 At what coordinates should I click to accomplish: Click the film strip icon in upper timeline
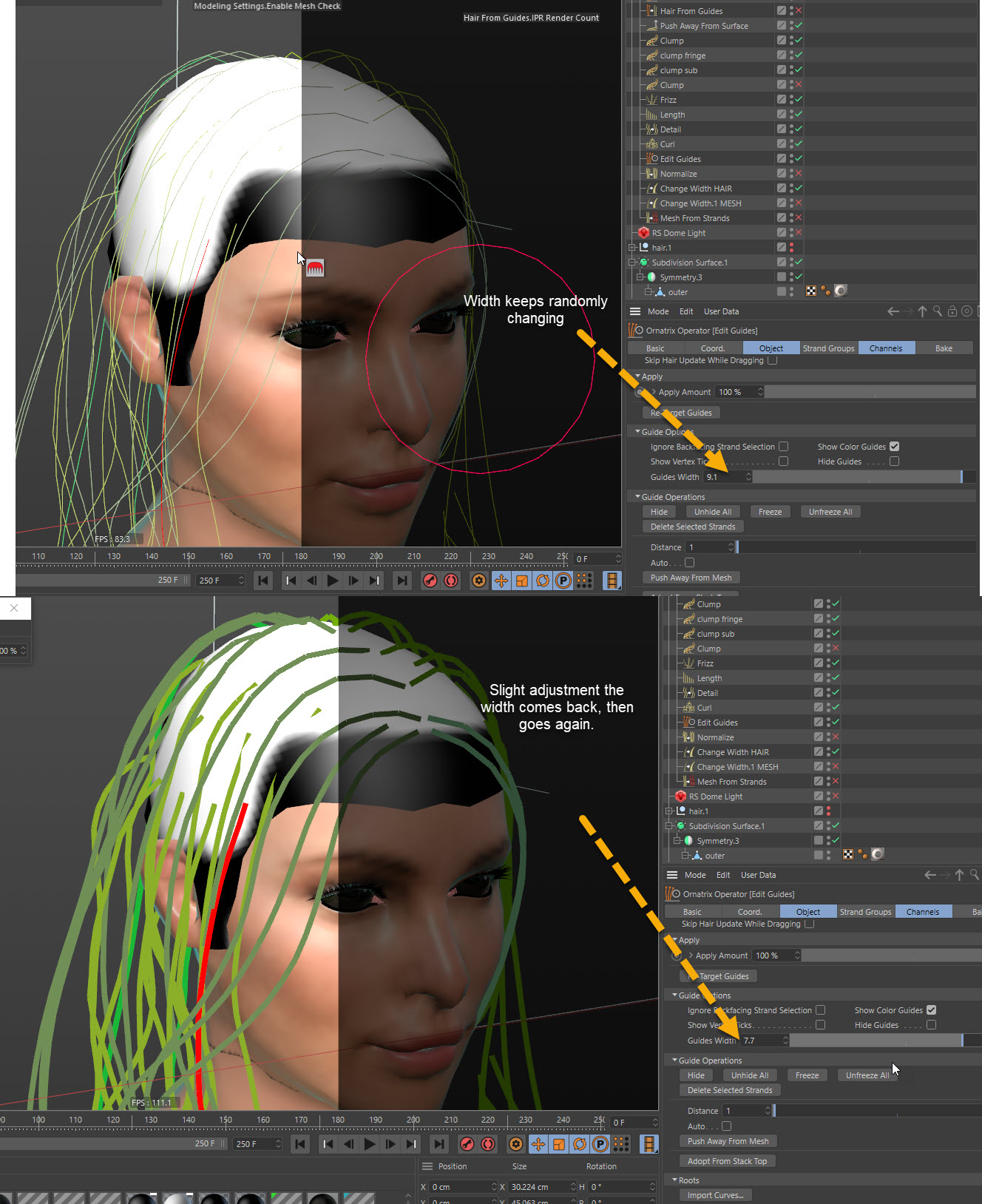tap(612, 581)
